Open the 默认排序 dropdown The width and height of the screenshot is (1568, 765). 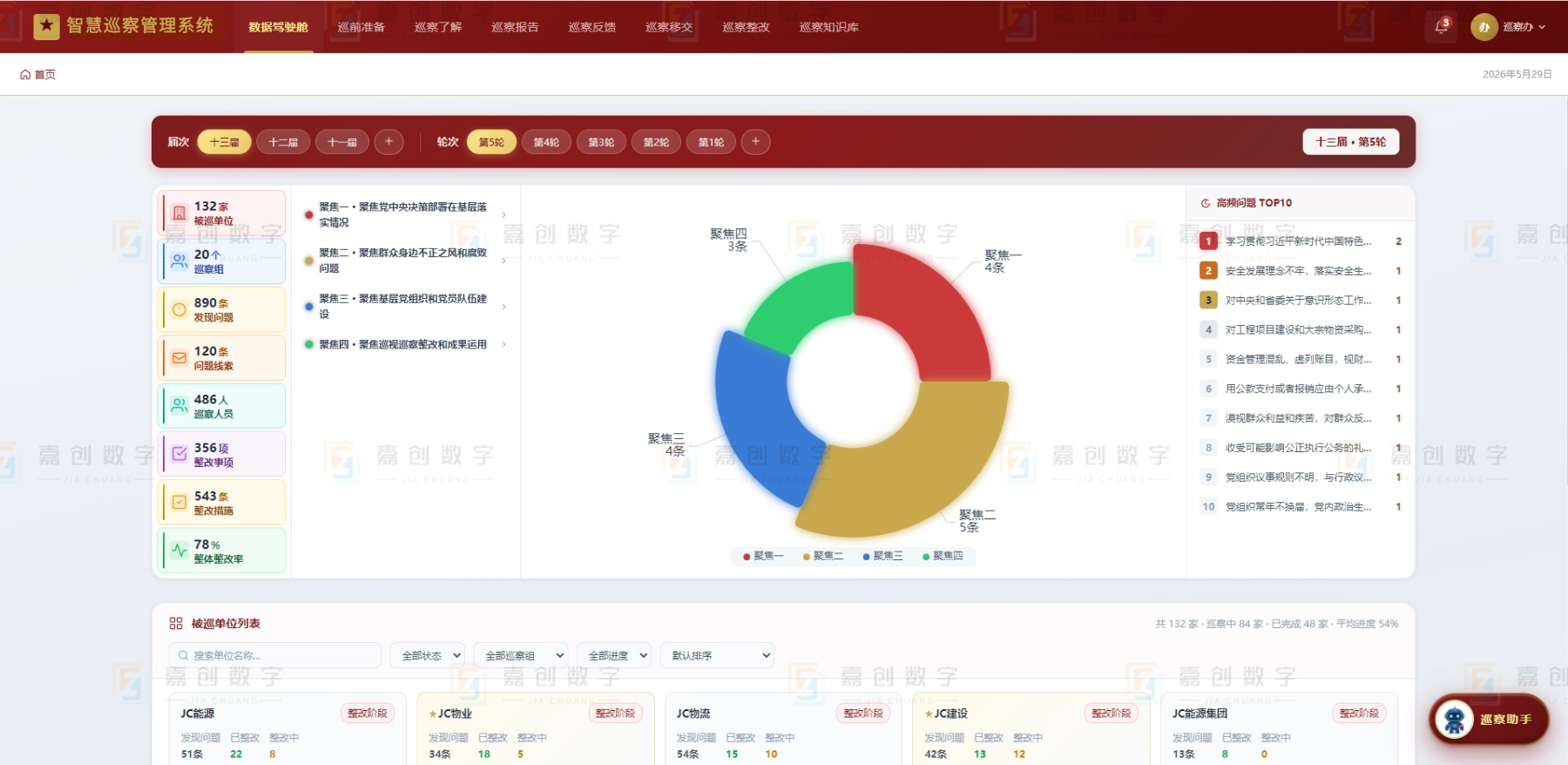(717, 655)
